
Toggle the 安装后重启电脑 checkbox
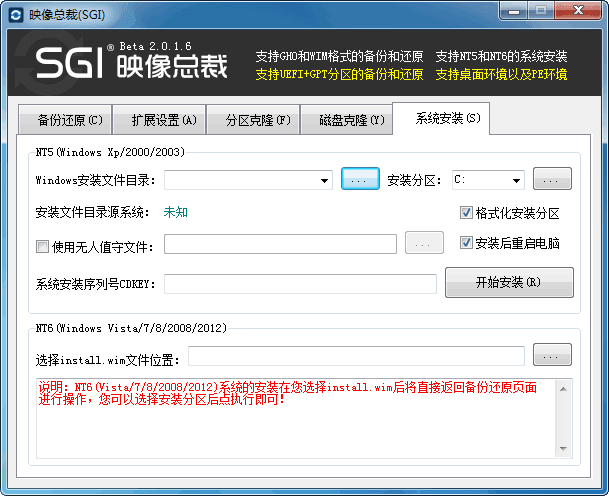(x=466, y=243)
